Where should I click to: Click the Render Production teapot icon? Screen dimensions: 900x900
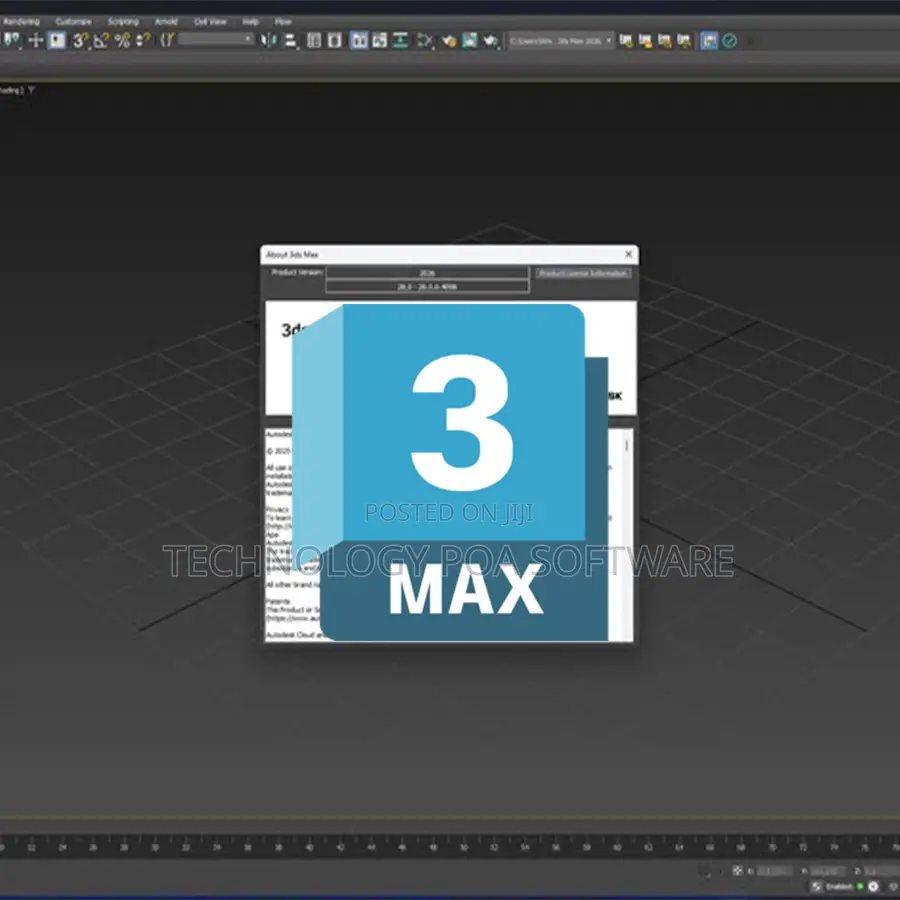(x=490, y=40)
